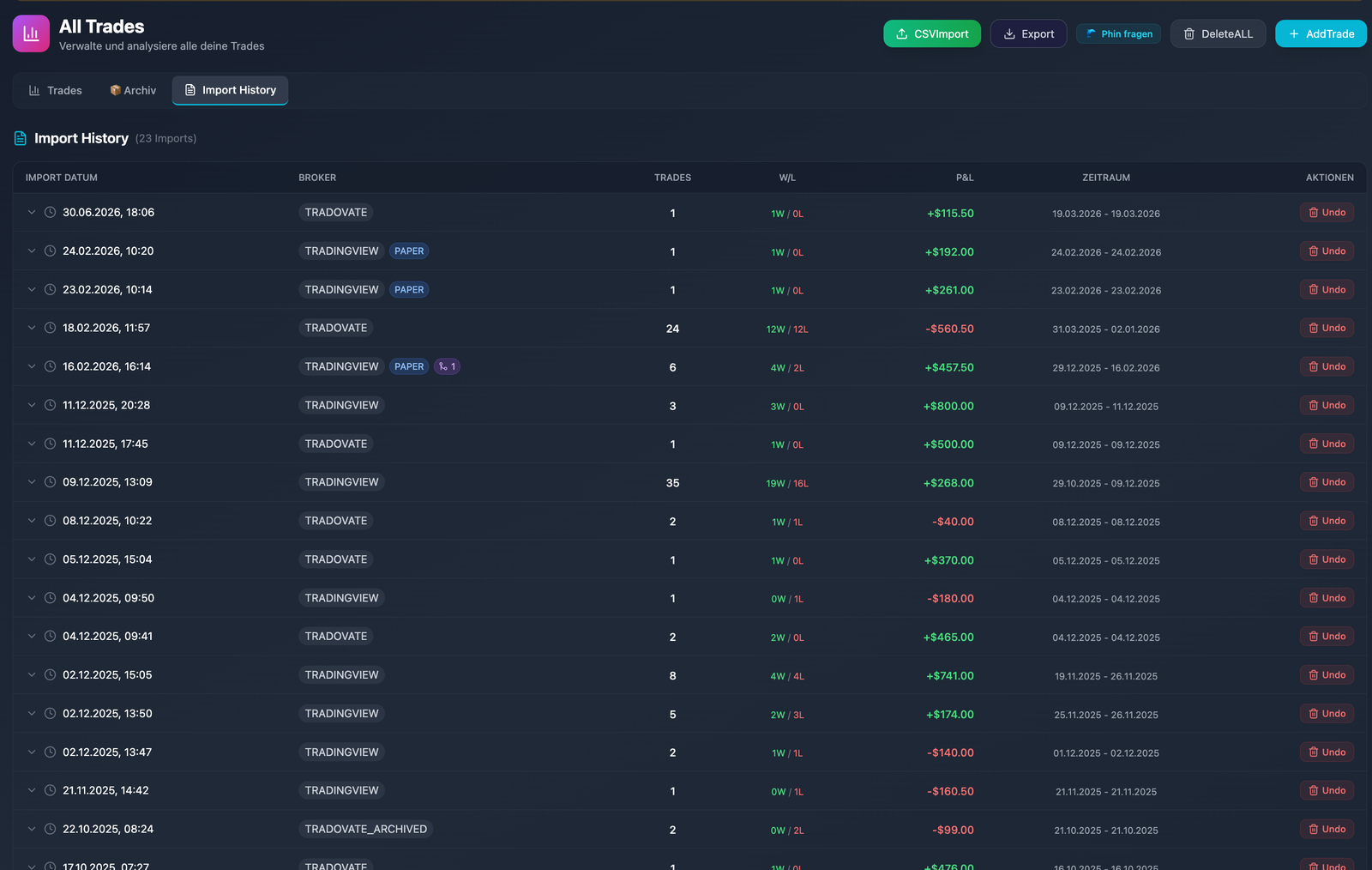The image size is (1372, 870).
Task: Click the clock icon of 11.12.2025, 17:45 import
Action: [51, 444]
